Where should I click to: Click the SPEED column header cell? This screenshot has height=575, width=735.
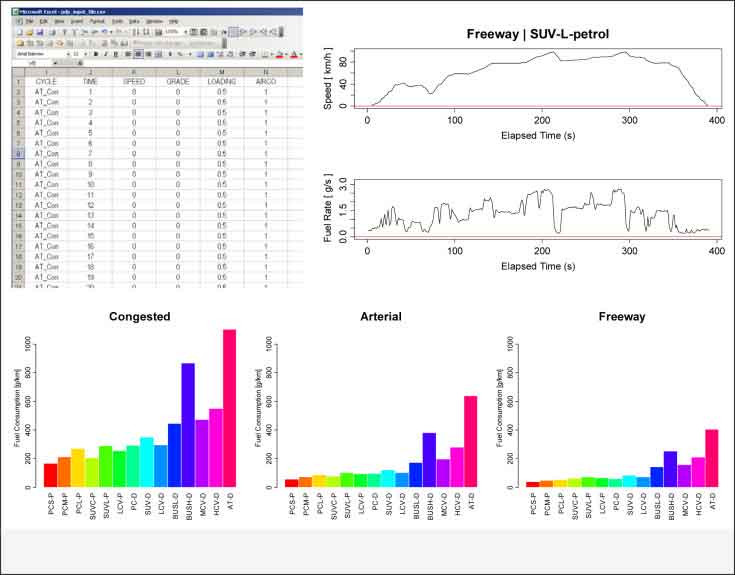tap(134, 82)
